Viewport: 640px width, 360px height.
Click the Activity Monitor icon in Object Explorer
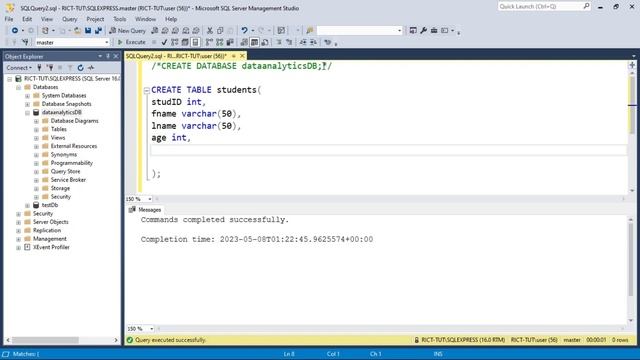coord(91,68)
